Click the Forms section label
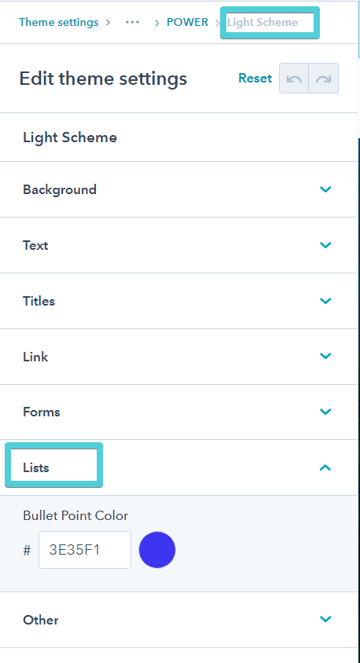 [x=41, y=412]
